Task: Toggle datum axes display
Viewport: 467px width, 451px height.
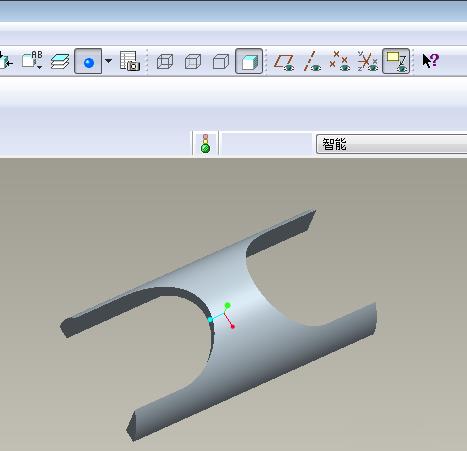Action: [312, 61]
